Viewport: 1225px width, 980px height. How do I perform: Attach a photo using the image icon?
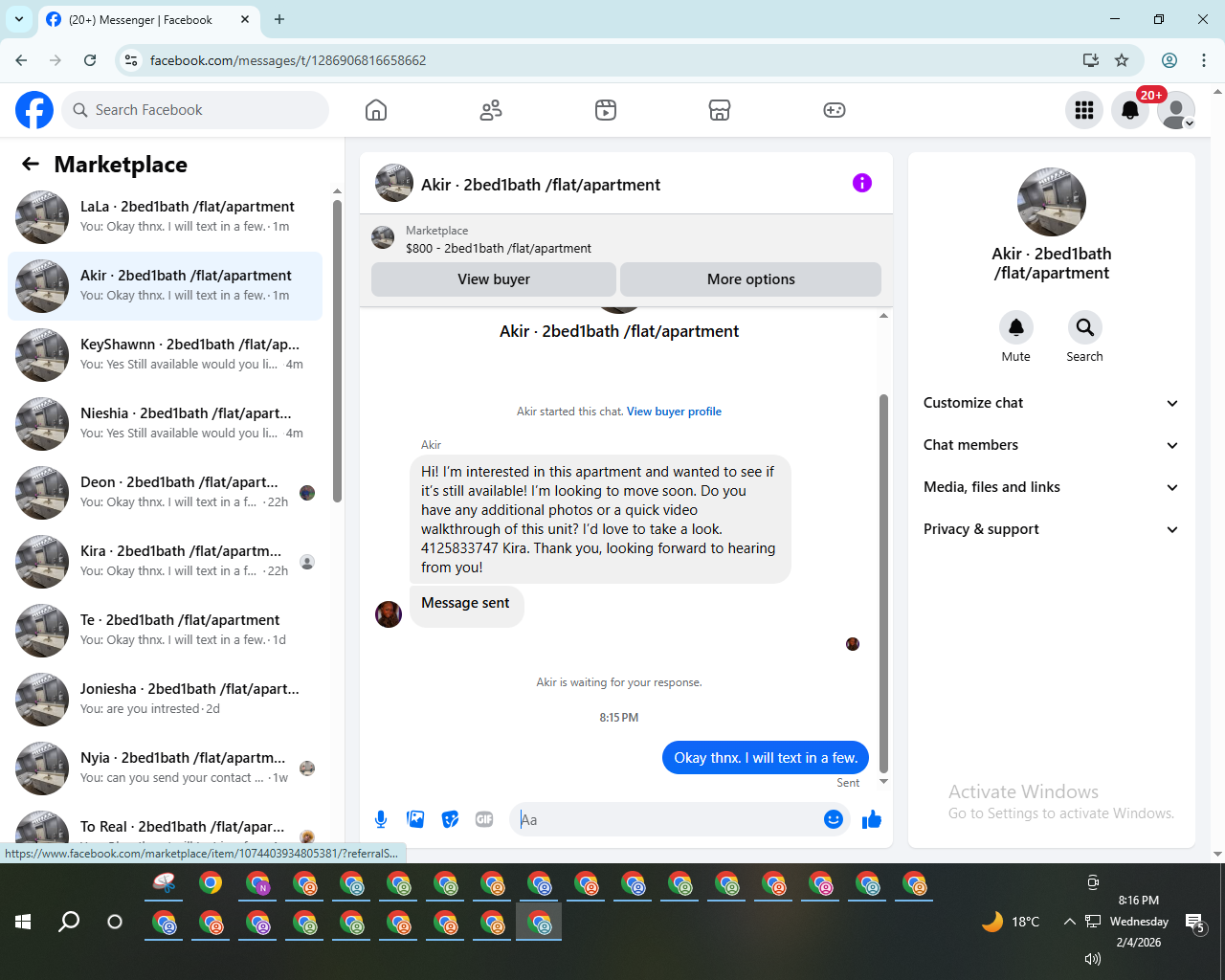[415, 819]
